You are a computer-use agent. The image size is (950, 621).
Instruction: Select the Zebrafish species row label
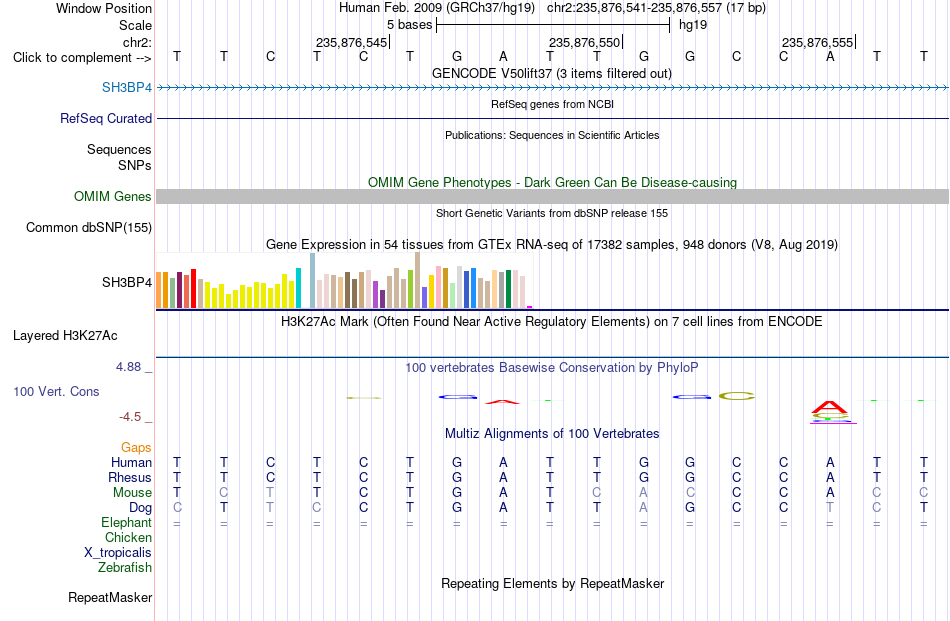pyautogui.click(x=125, y=568)
